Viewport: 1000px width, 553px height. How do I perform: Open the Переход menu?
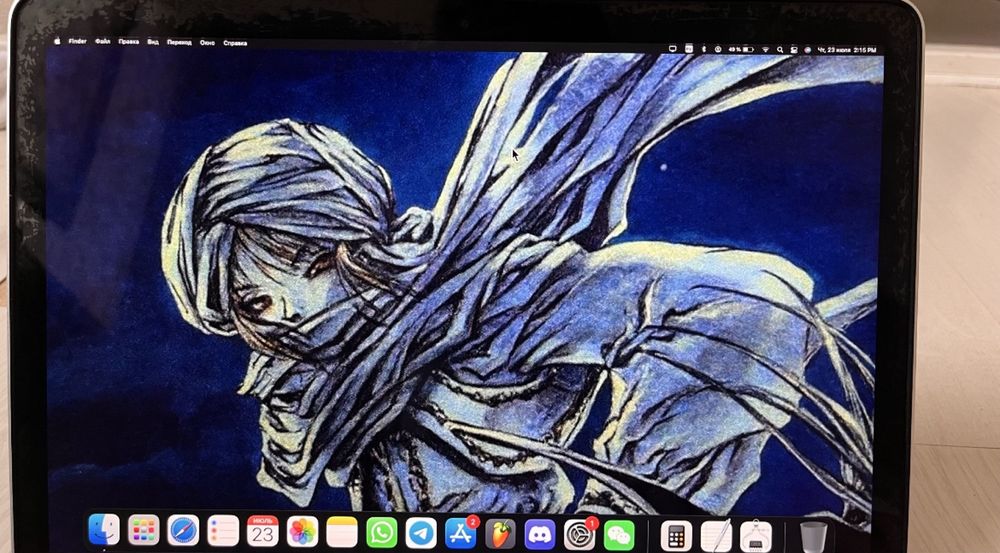point(179,43)
